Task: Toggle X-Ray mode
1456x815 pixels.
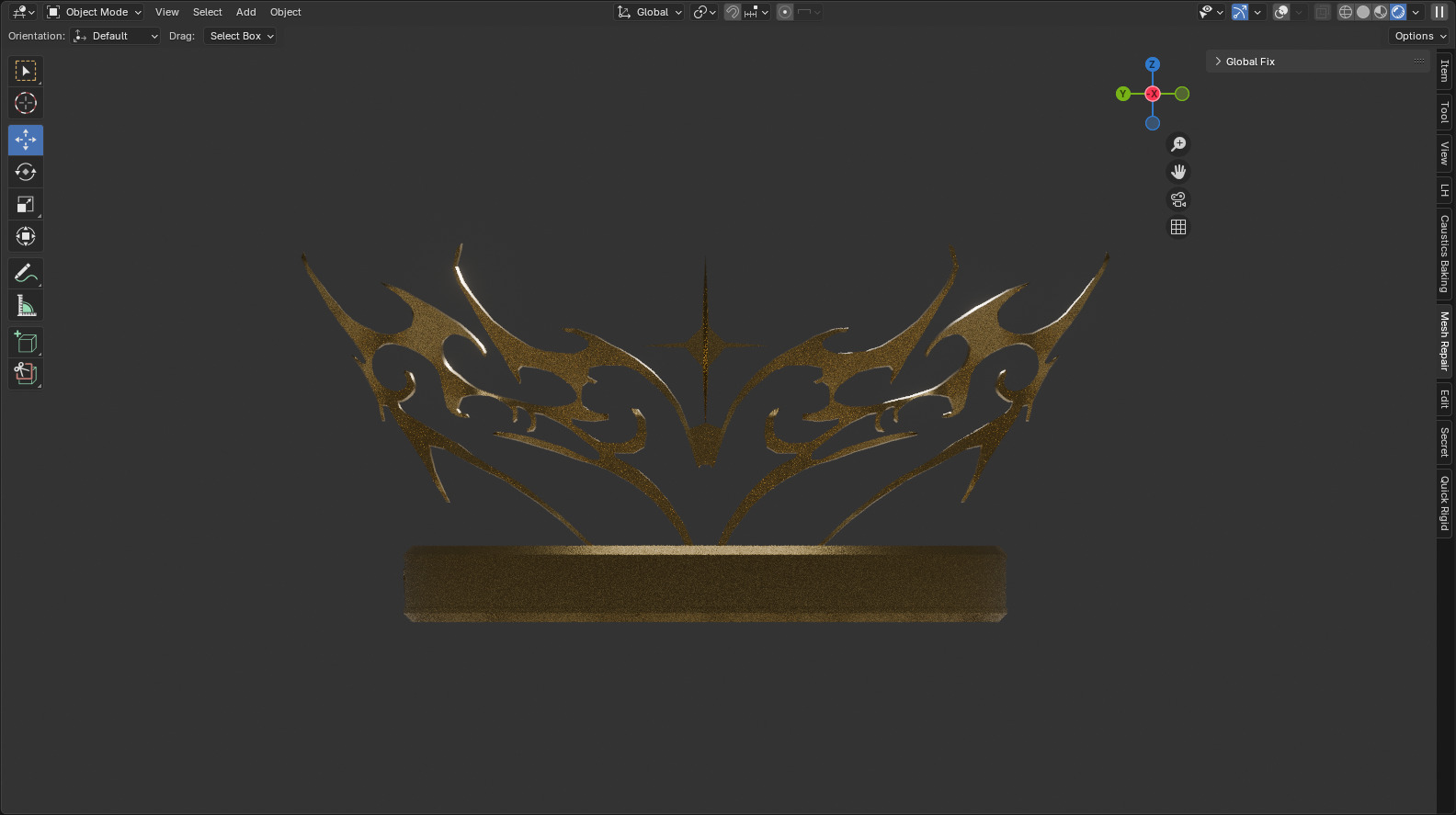Action: click(1322, 12)
